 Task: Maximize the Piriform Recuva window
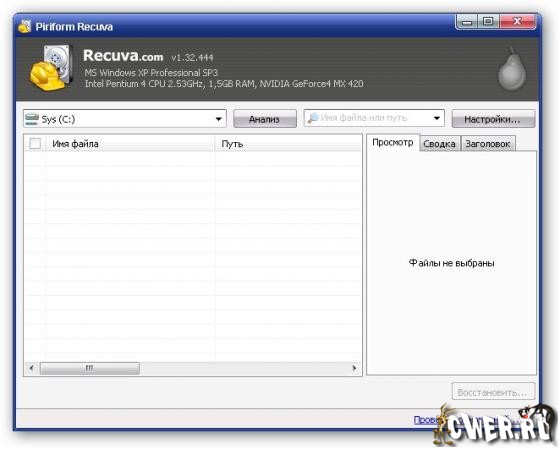(x=488, y=22)
